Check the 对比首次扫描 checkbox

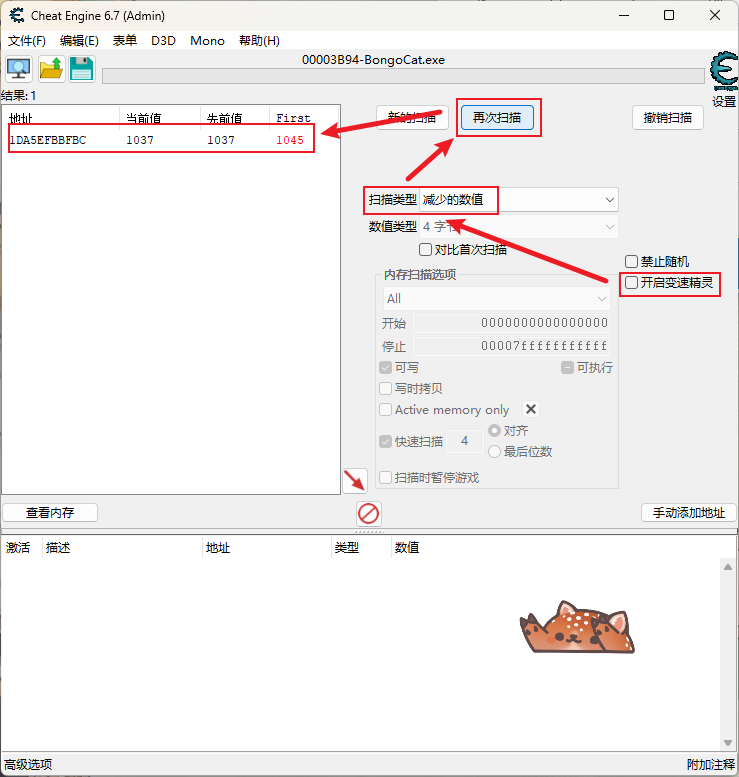(x=426, y=250)
